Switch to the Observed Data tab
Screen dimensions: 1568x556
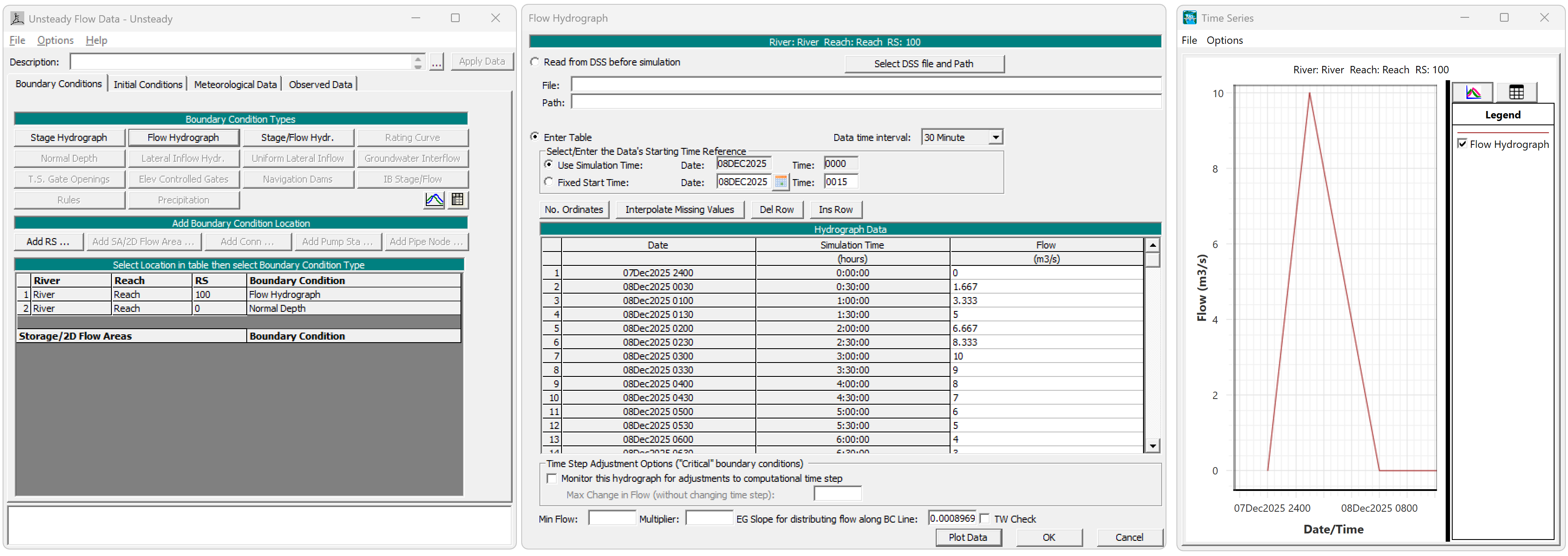(320, 85)
